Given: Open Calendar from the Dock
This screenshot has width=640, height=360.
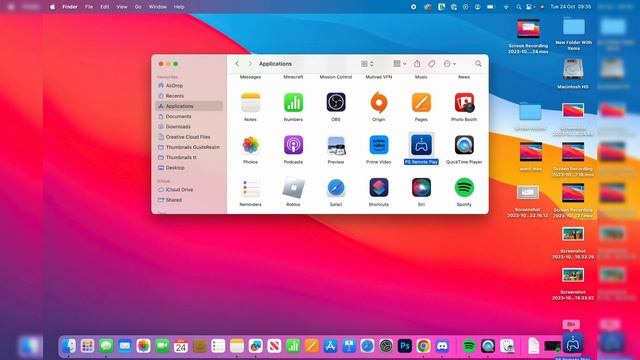Looking at the screenshot, I should [181, 346].
